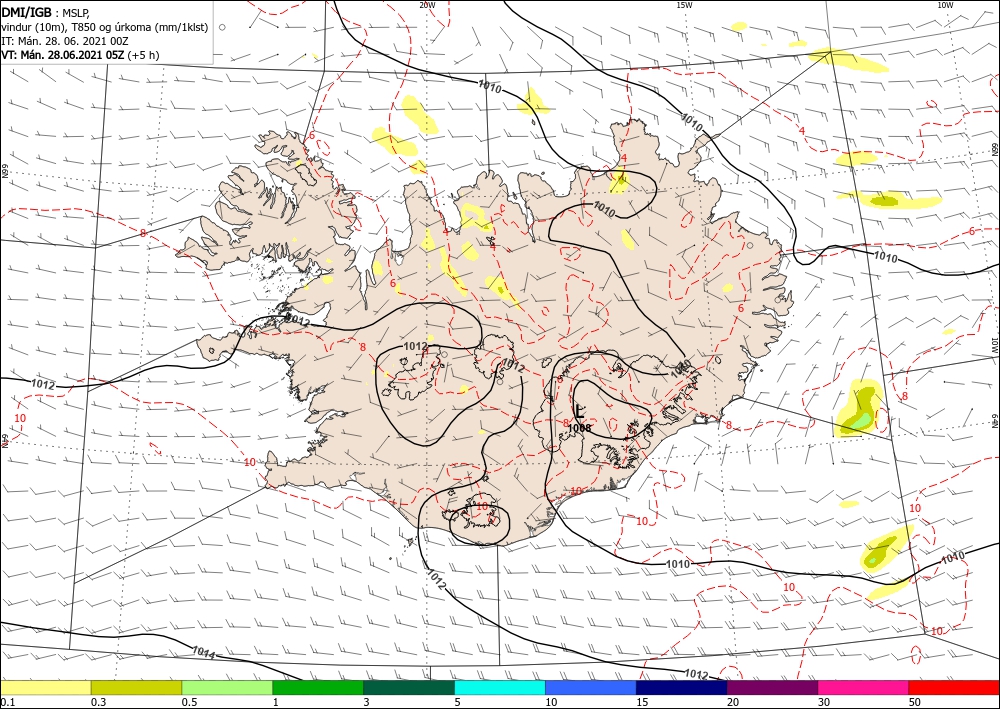Select the purple 20–30 legend segment
The height and width of the screenshot is (709, 1000).
pos(772,687)
